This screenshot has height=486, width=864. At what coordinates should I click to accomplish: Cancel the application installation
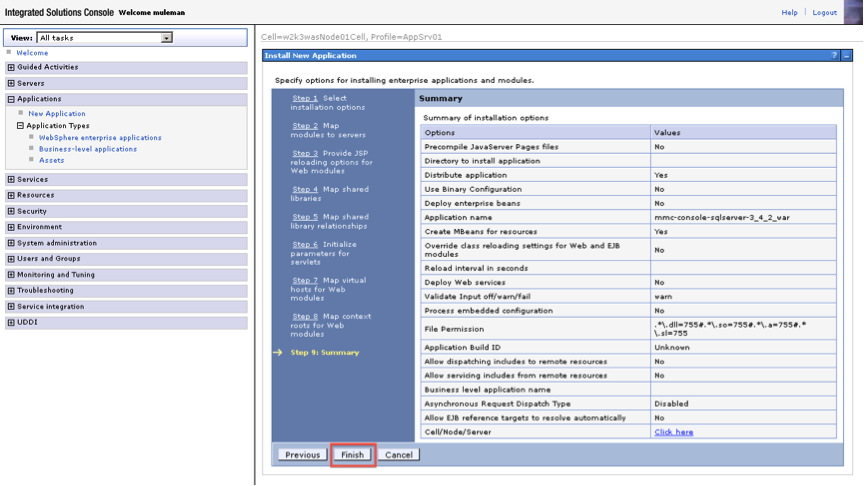[x=398, y=454]
